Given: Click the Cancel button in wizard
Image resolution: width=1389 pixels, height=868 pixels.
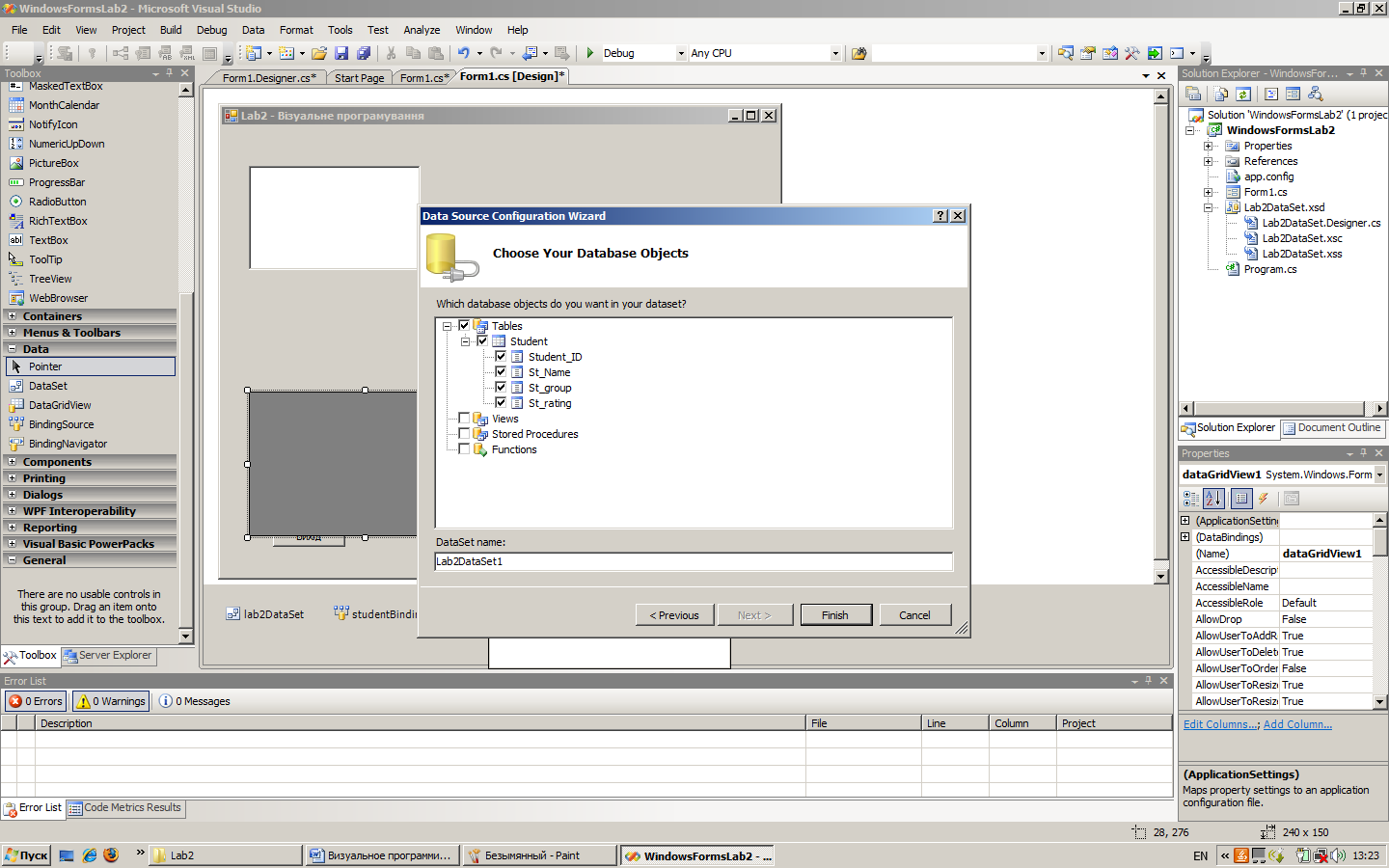Looking at the screenshot, I should click(914, 615).
